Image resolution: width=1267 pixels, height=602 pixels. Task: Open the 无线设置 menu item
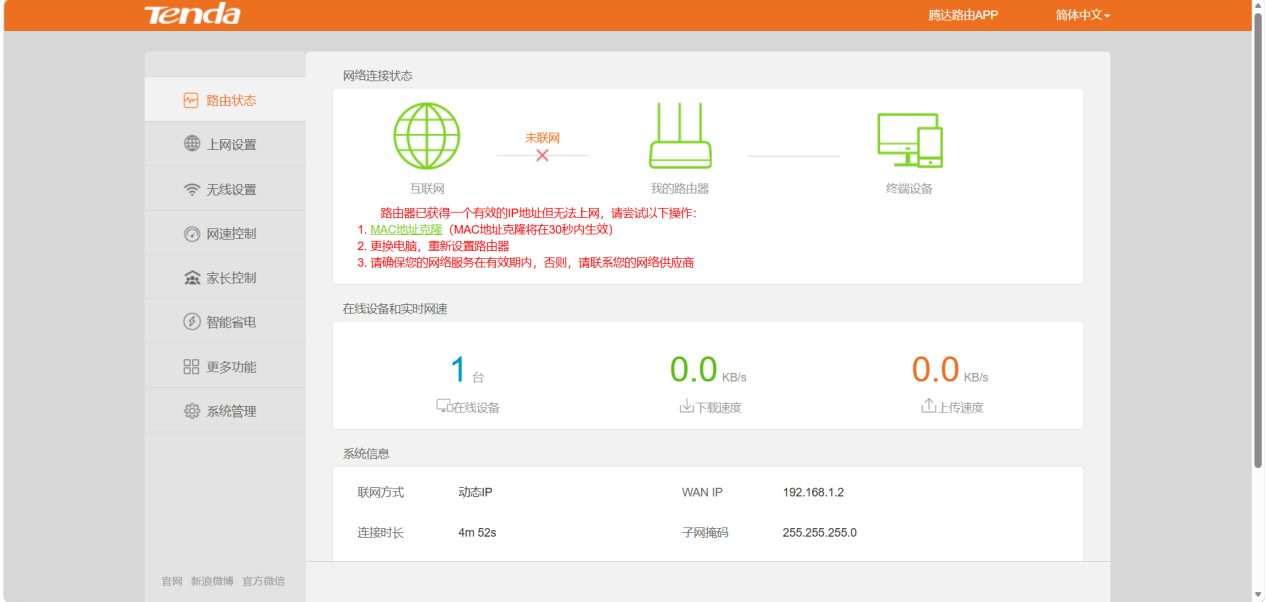coord(225,189)
